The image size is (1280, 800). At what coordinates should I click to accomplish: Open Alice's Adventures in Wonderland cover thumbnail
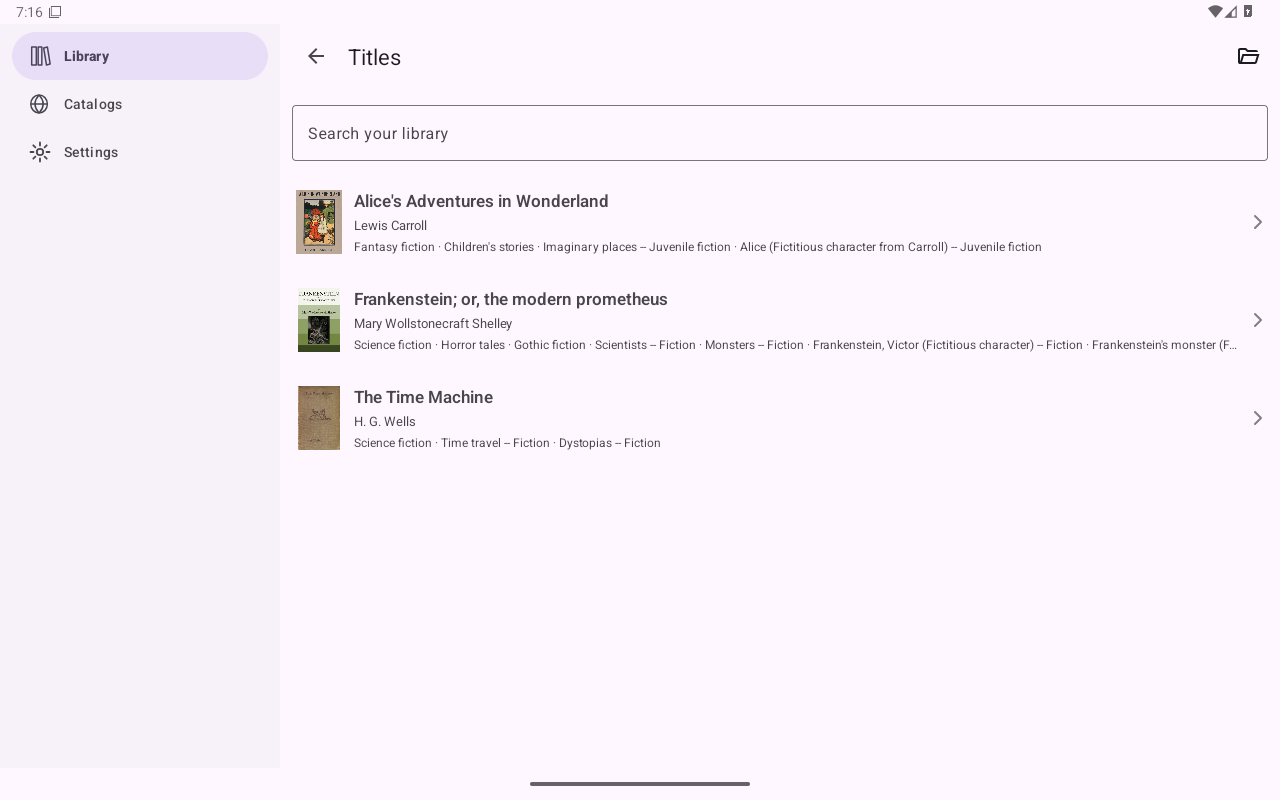319,222
